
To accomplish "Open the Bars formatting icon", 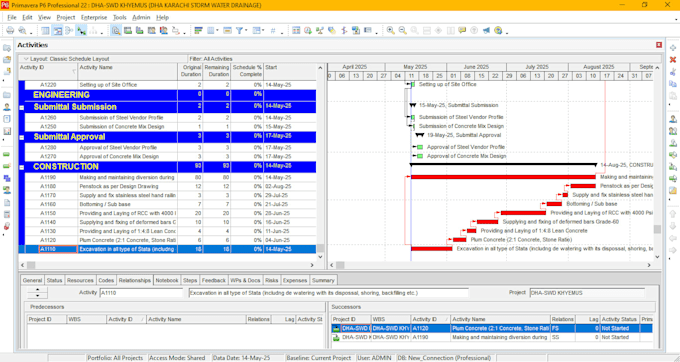I will pos(198,30).
